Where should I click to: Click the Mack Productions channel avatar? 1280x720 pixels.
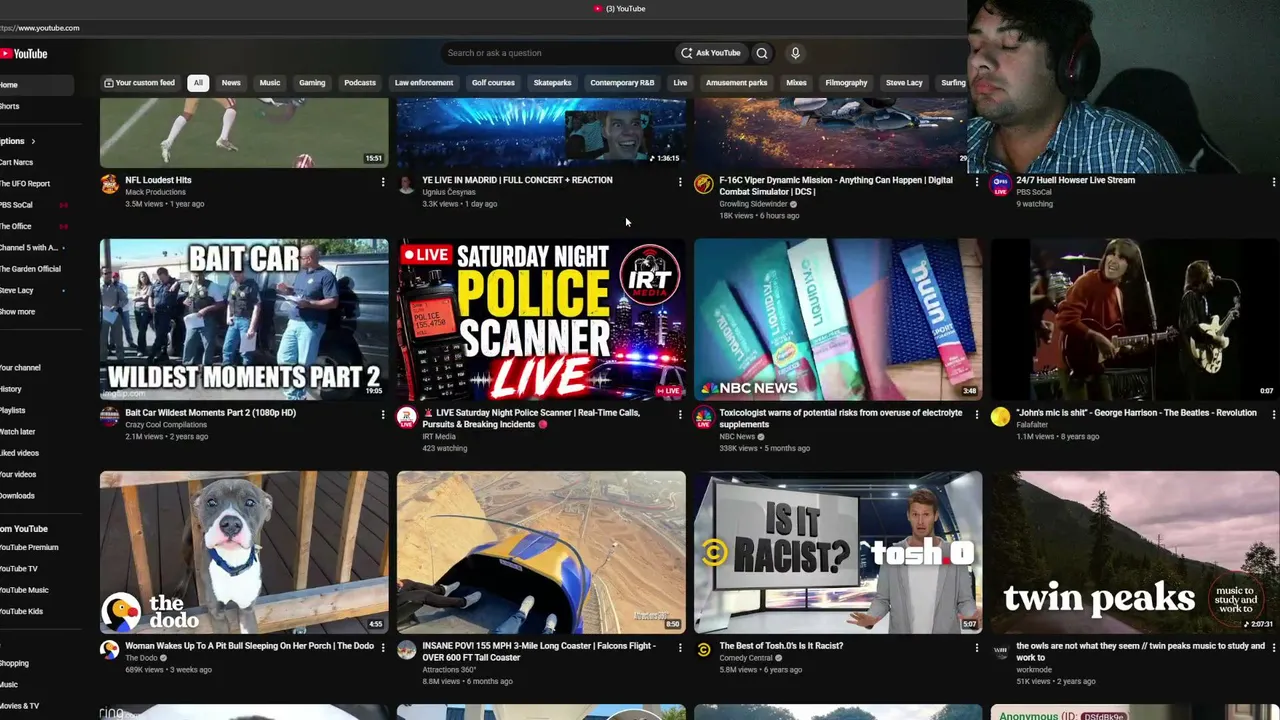click(x=110, y=184)
